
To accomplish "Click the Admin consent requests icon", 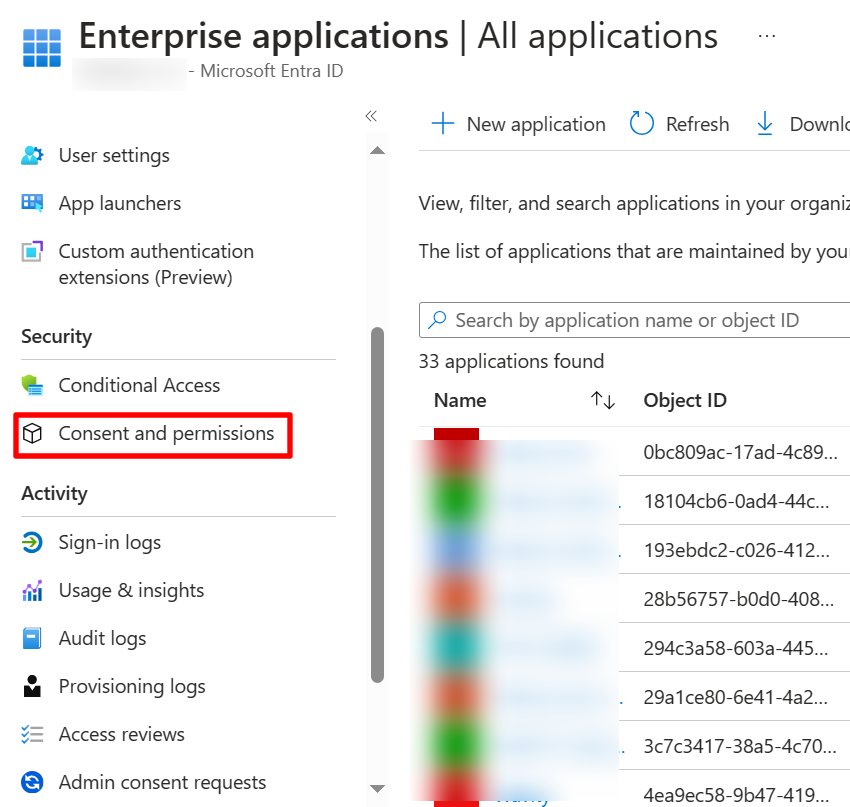I will tap(32, 782).
